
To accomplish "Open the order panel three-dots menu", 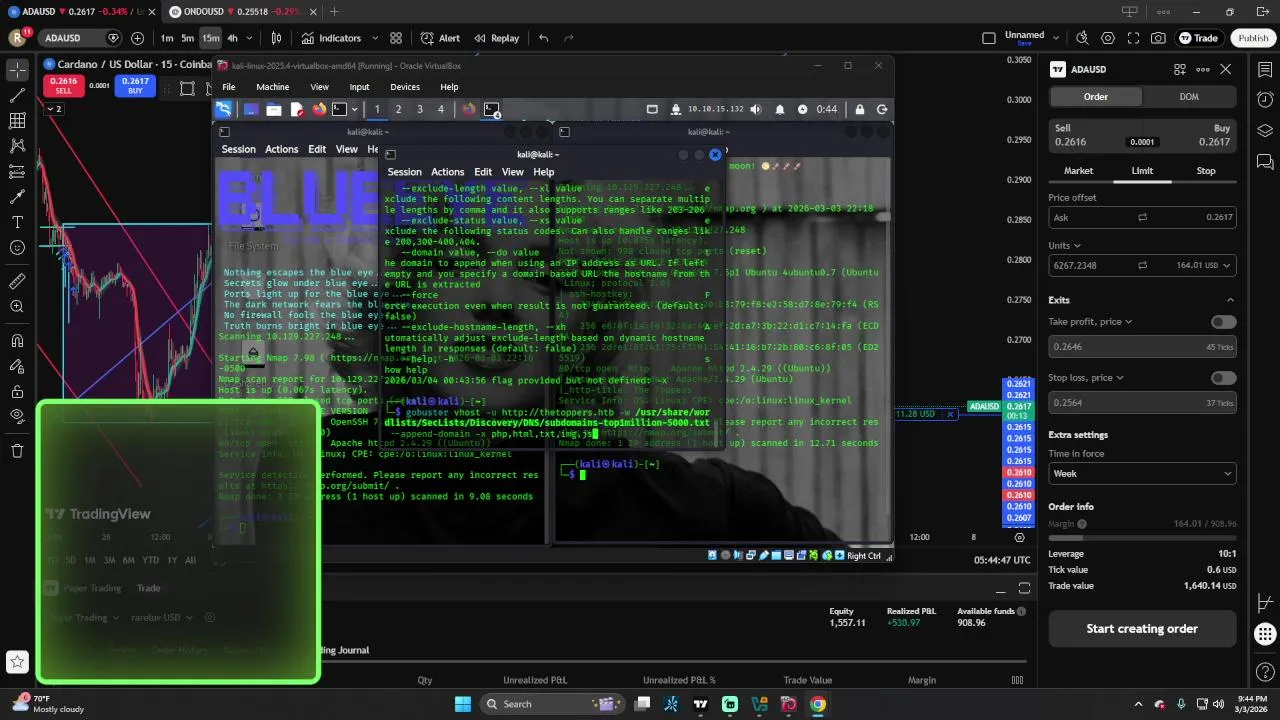I will [1202, 69].
